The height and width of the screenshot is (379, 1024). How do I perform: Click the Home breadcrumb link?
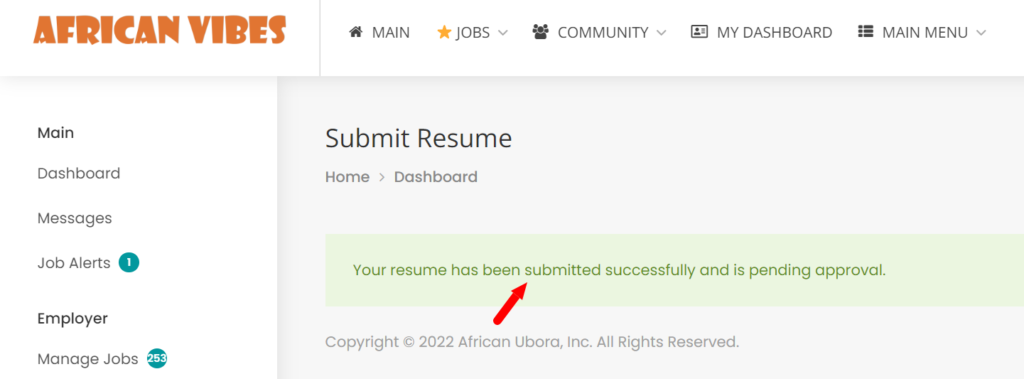(x=347, y=176)
